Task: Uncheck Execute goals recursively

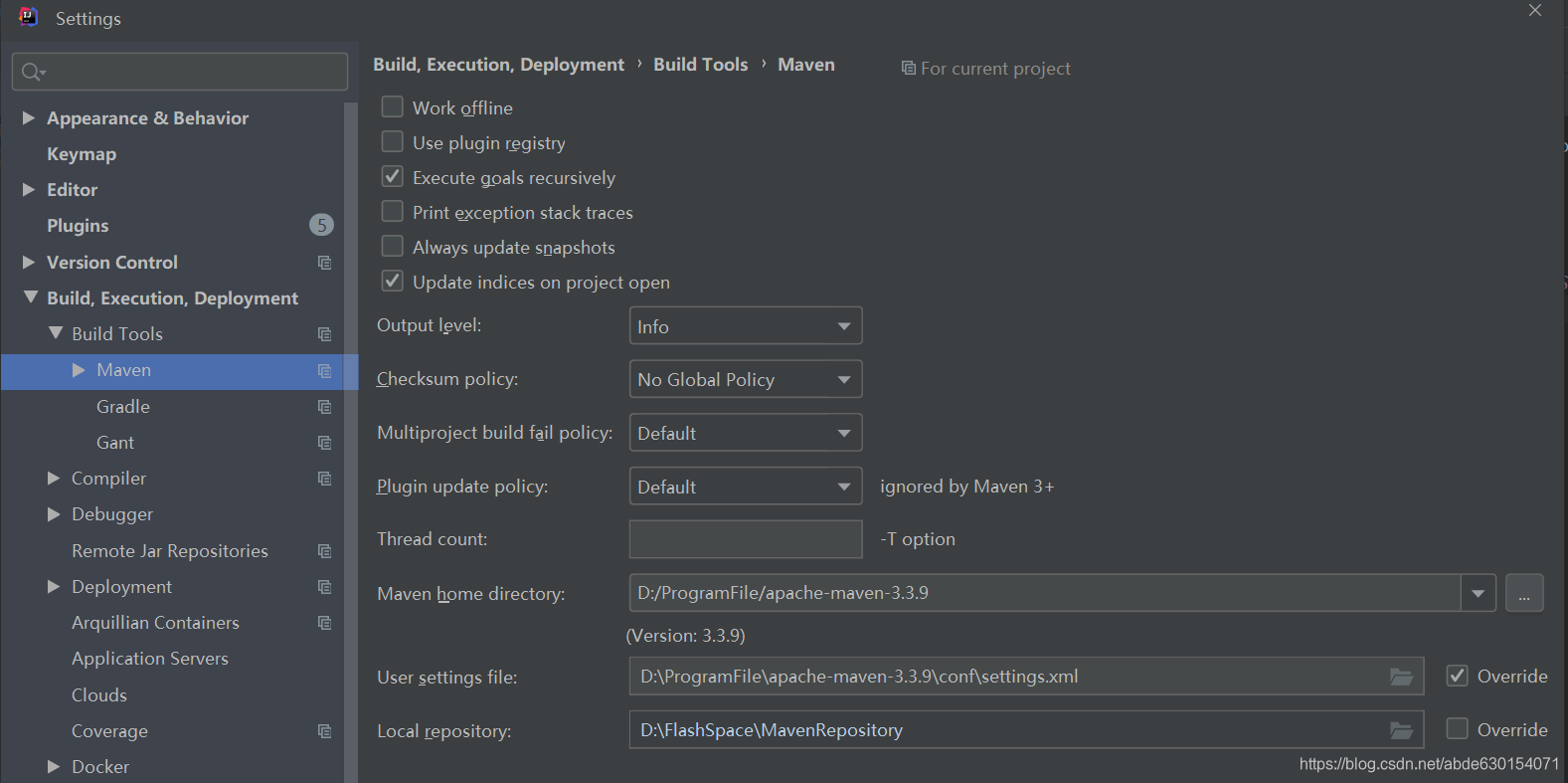Action: (x=393, y=176)
